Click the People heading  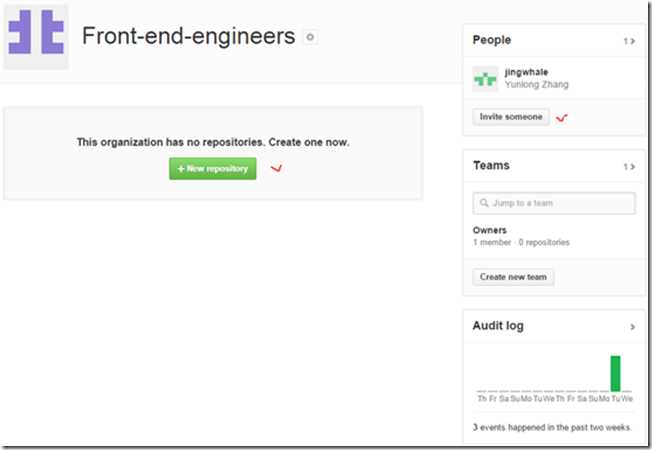coord(491,40)
